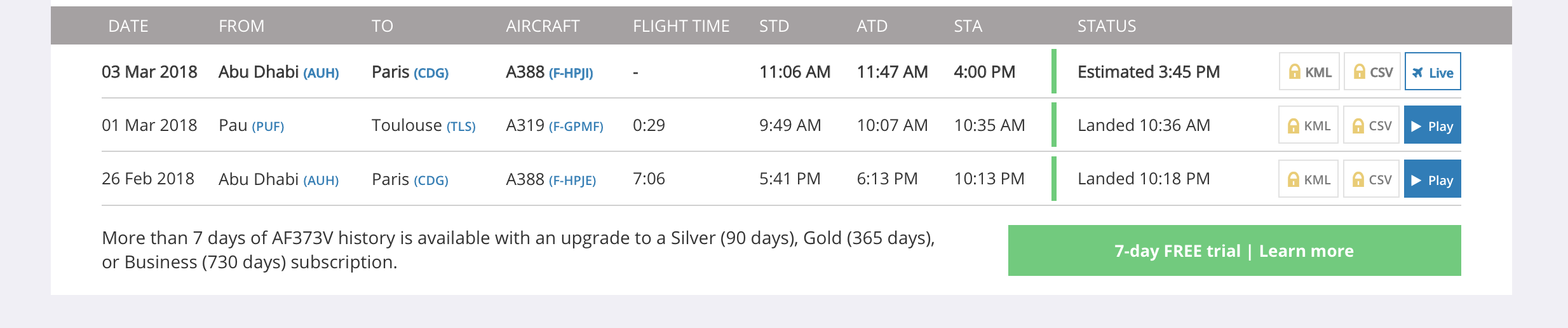Select the 03 Mar 2018 flight row
The height and width of the screenshot is (328, 1568).
point(781,71)
